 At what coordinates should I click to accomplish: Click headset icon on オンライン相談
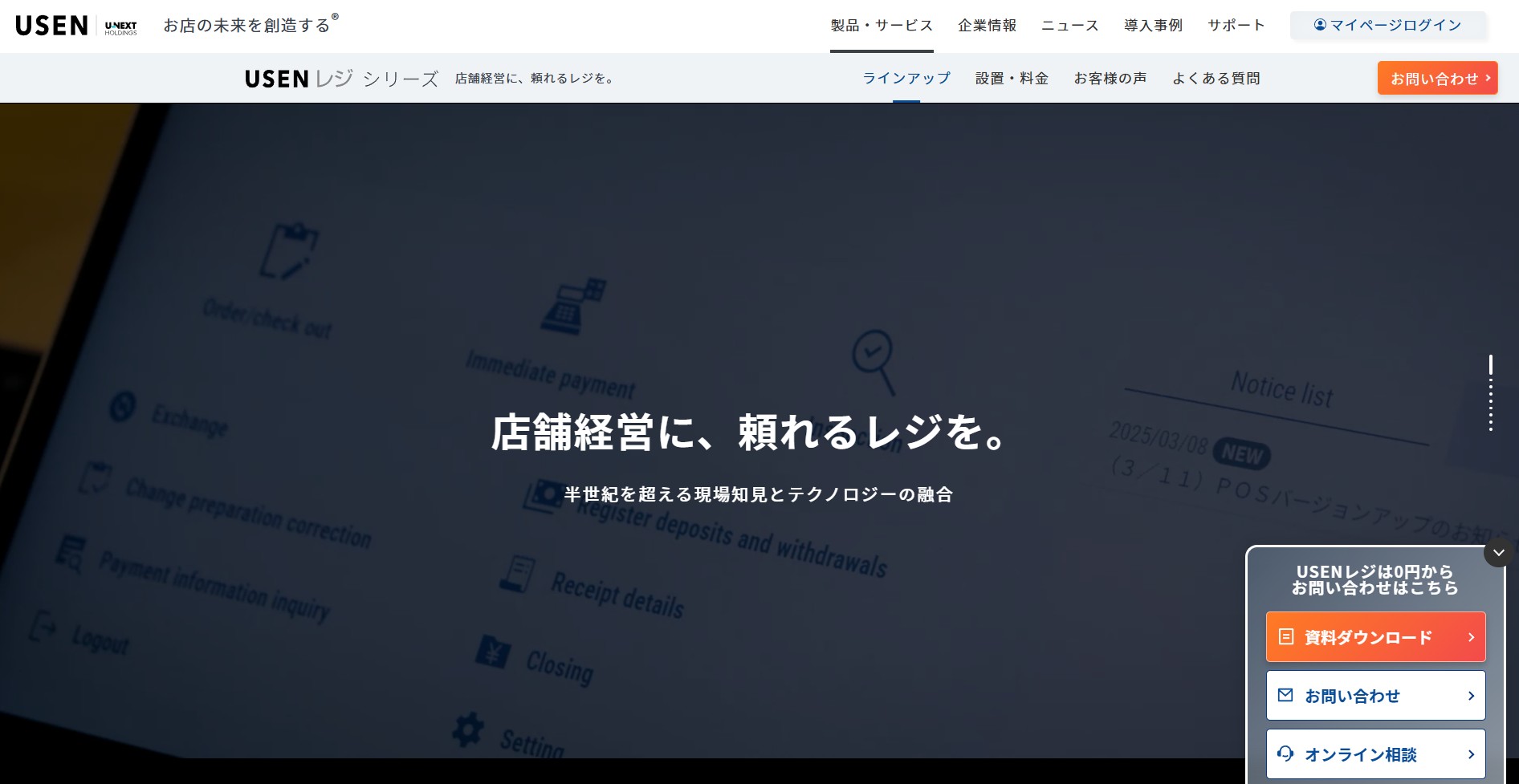[1285, 754]
